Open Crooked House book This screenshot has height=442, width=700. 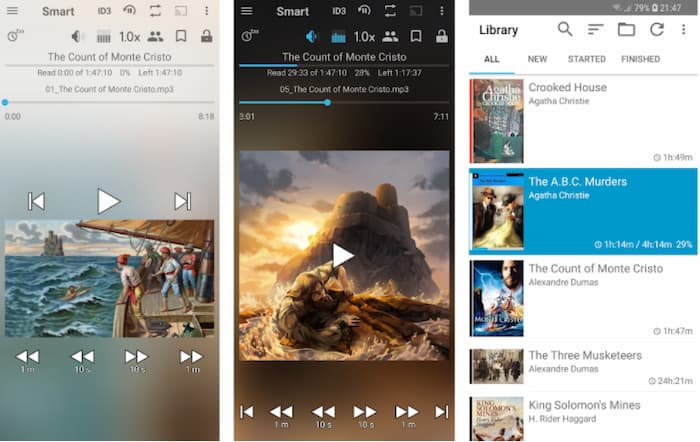583,121
